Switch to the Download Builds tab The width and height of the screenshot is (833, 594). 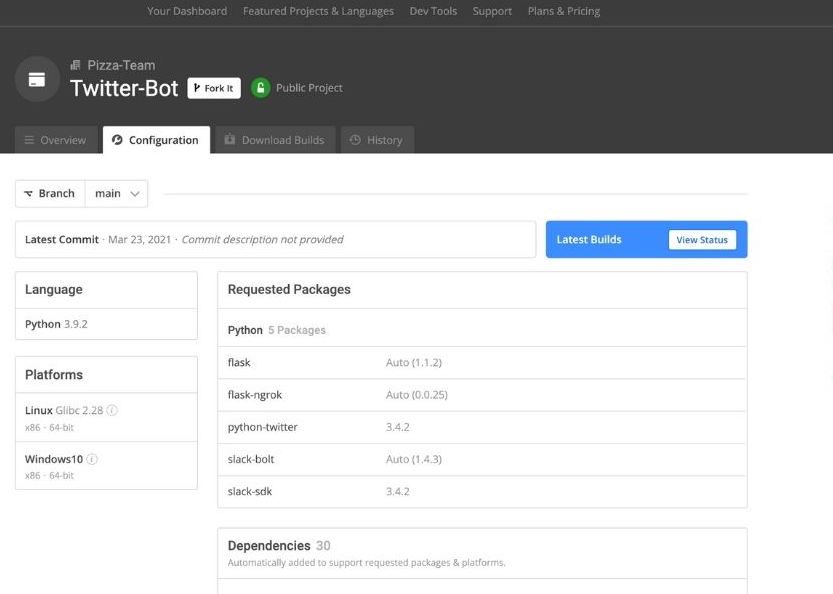pos(274,140)
